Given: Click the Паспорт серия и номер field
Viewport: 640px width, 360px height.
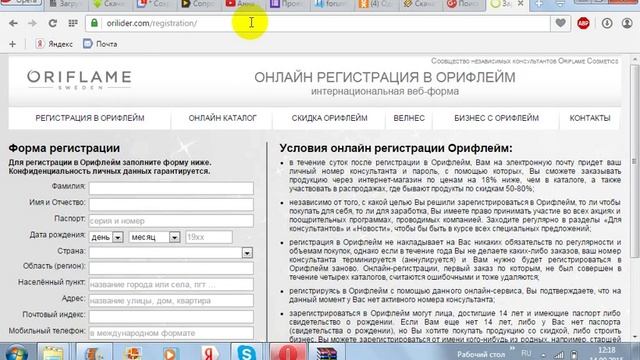Looking at the screenshot, I should (x=171, y=221).
